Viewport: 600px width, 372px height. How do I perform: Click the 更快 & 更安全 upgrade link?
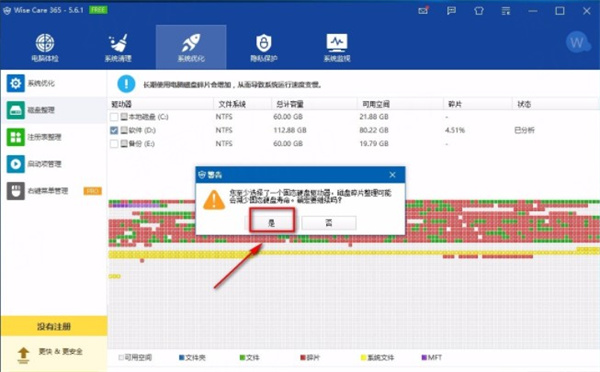60,351
